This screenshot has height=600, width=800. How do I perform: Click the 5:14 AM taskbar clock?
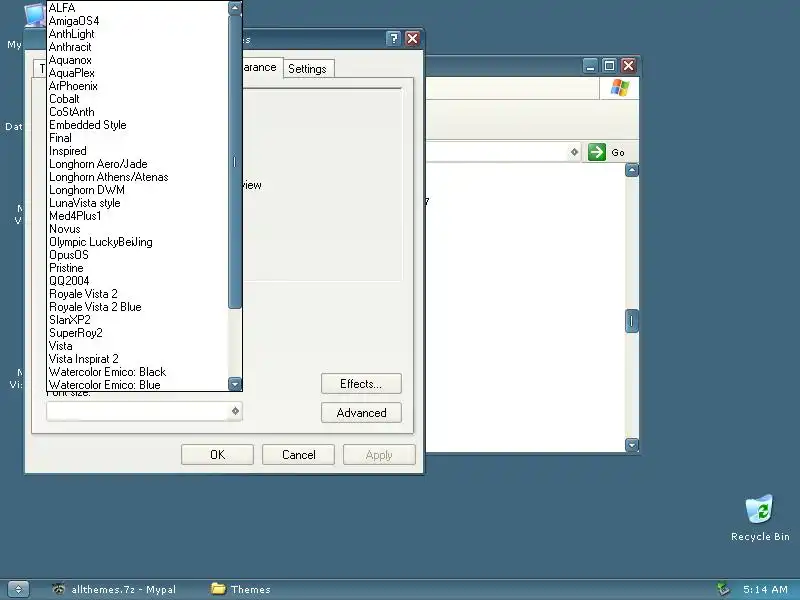point(765,589)
